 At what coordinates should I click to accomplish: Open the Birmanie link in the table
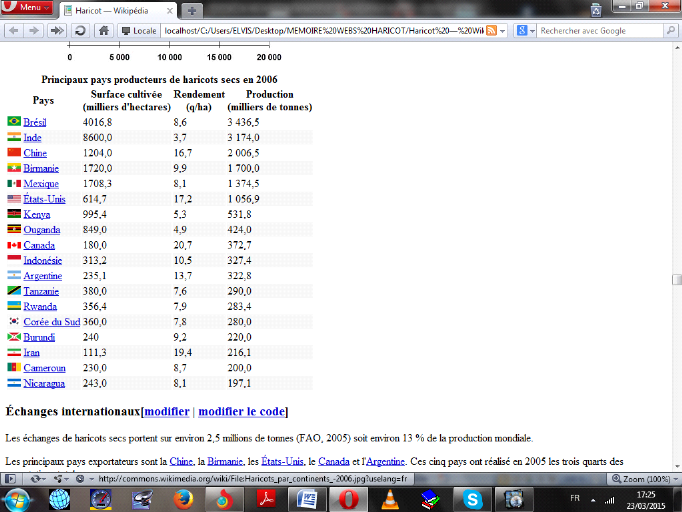point(41,168)
